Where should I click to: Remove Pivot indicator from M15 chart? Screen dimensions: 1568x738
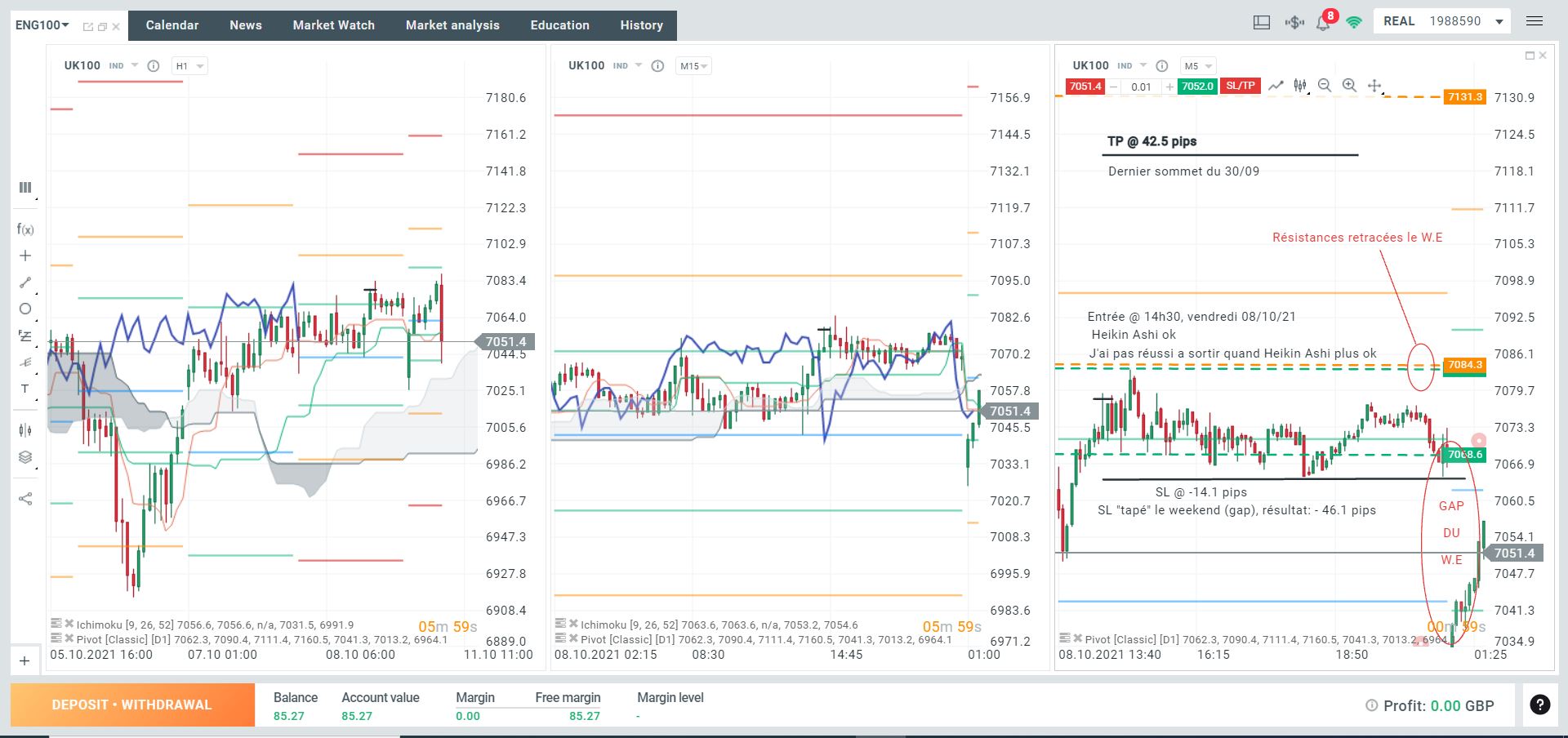(x=574, y=638)
